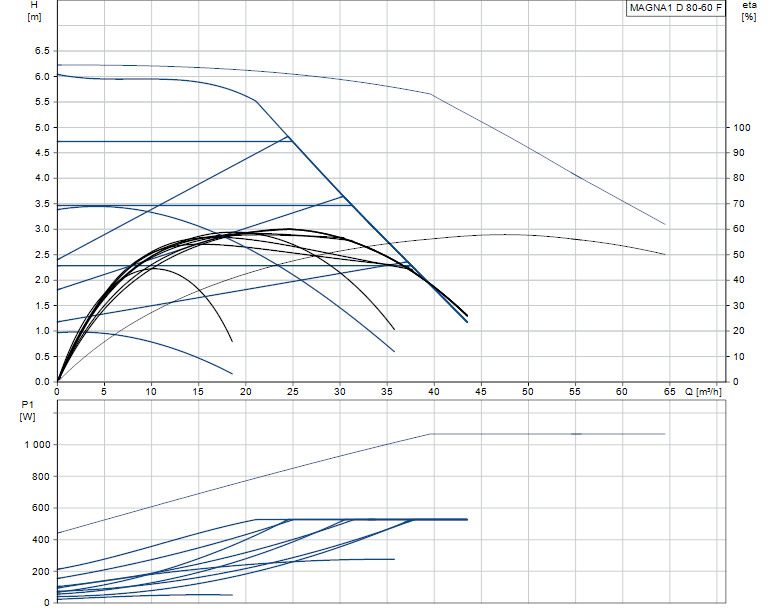This screenshot has width=774, height=611.
Task: Select the 25 tick on the Q axis
Action: pos(292,392)
